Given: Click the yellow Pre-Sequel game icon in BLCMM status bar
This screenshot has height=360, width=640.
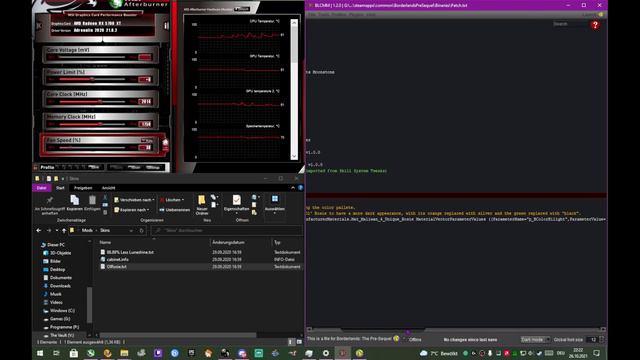Looking at the screenshot, I should 396,338.
